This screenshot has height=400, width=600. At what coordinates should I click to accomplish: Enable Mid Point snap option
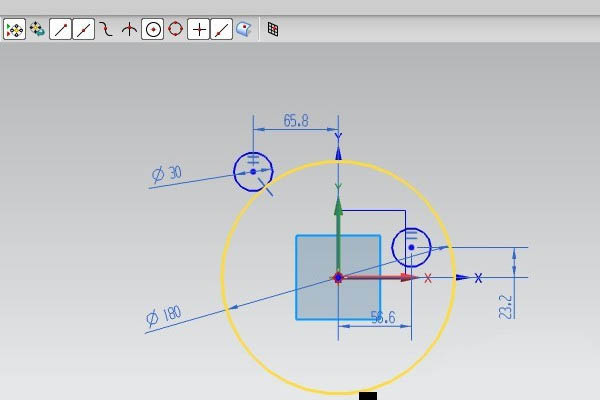(83, 30)
